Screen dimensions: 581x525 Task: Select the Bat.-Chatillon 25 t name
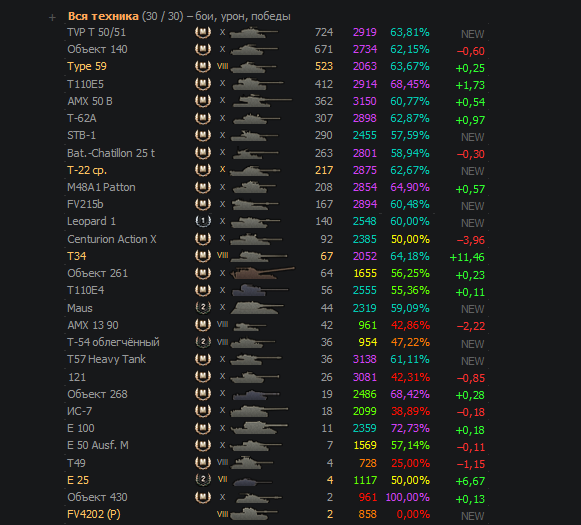tap(111, 153)
